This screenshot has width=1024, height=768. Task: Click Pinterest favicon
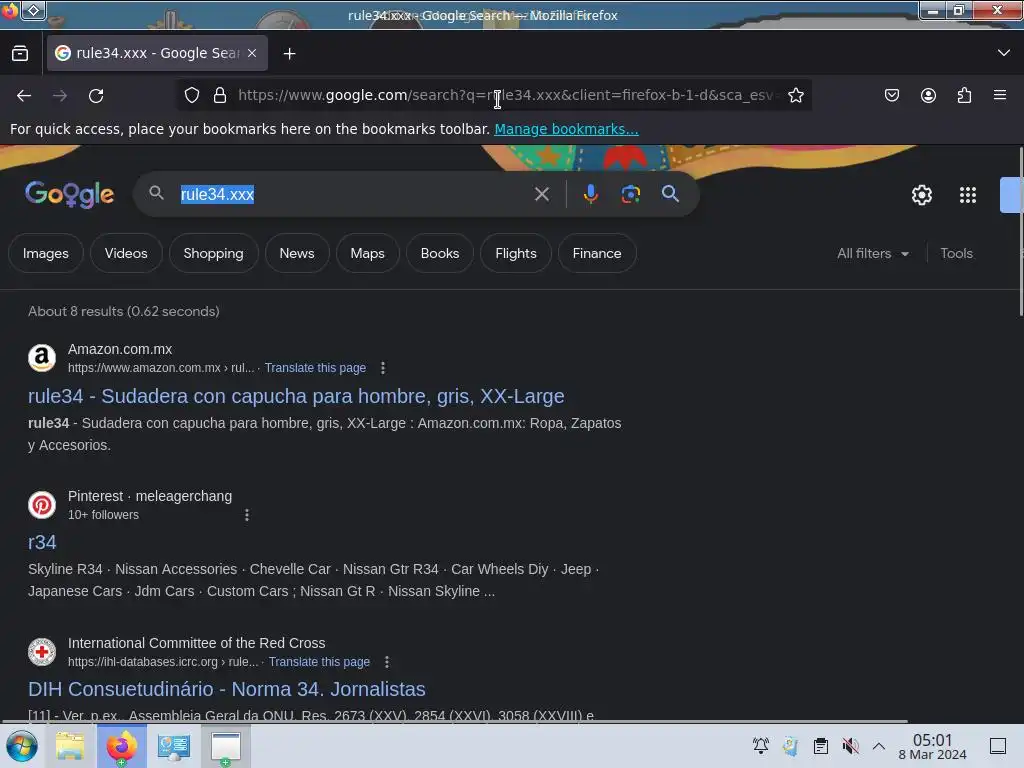pos(42,505)
